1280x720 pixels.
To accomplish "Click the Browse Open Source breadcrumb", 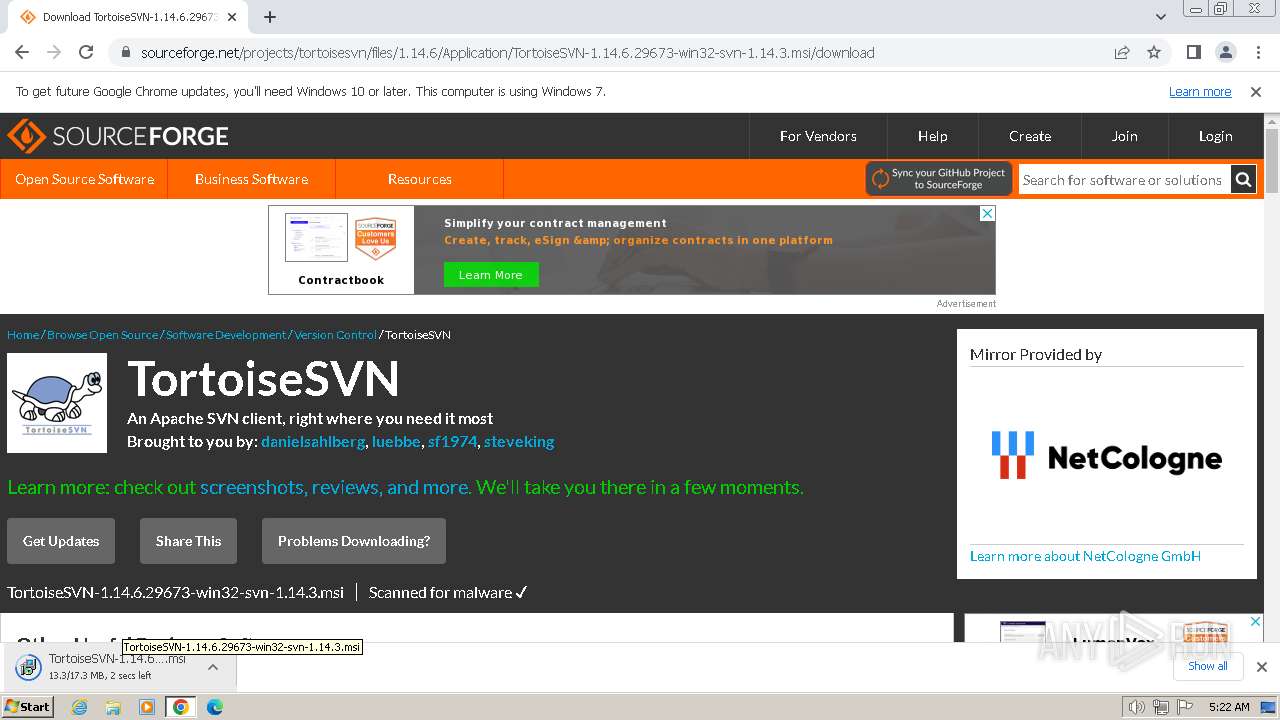I will pos(102,335).
